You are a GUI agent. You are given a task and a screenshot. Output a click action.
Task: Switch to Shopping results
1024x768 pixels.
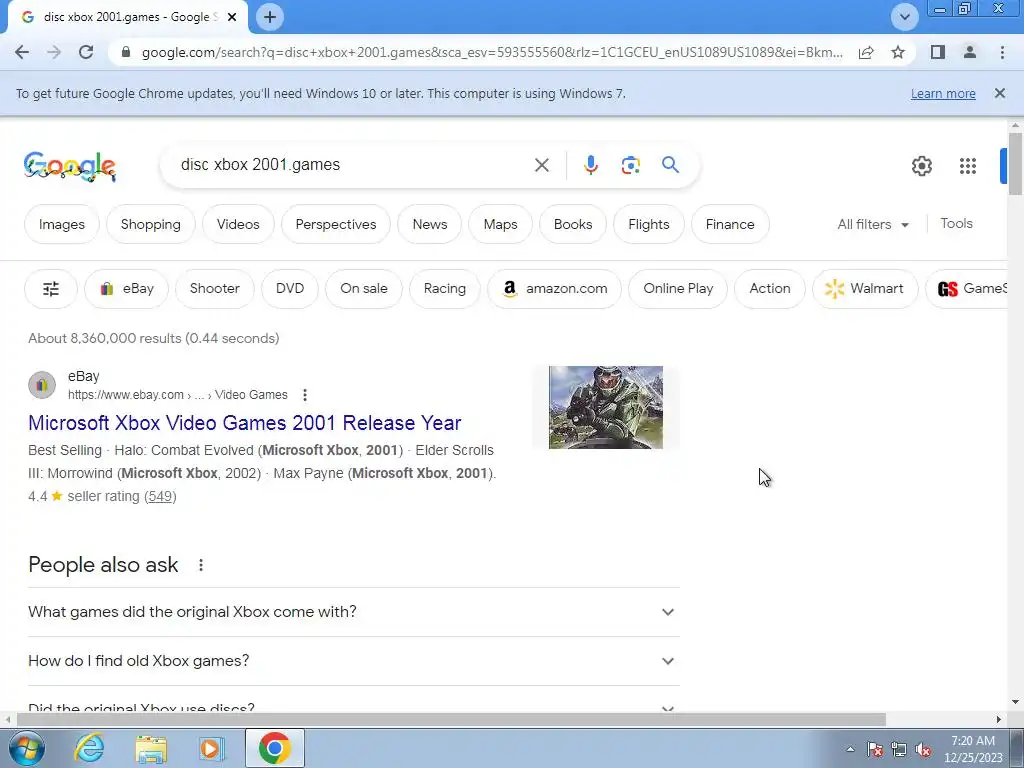[x=151, y=224]
